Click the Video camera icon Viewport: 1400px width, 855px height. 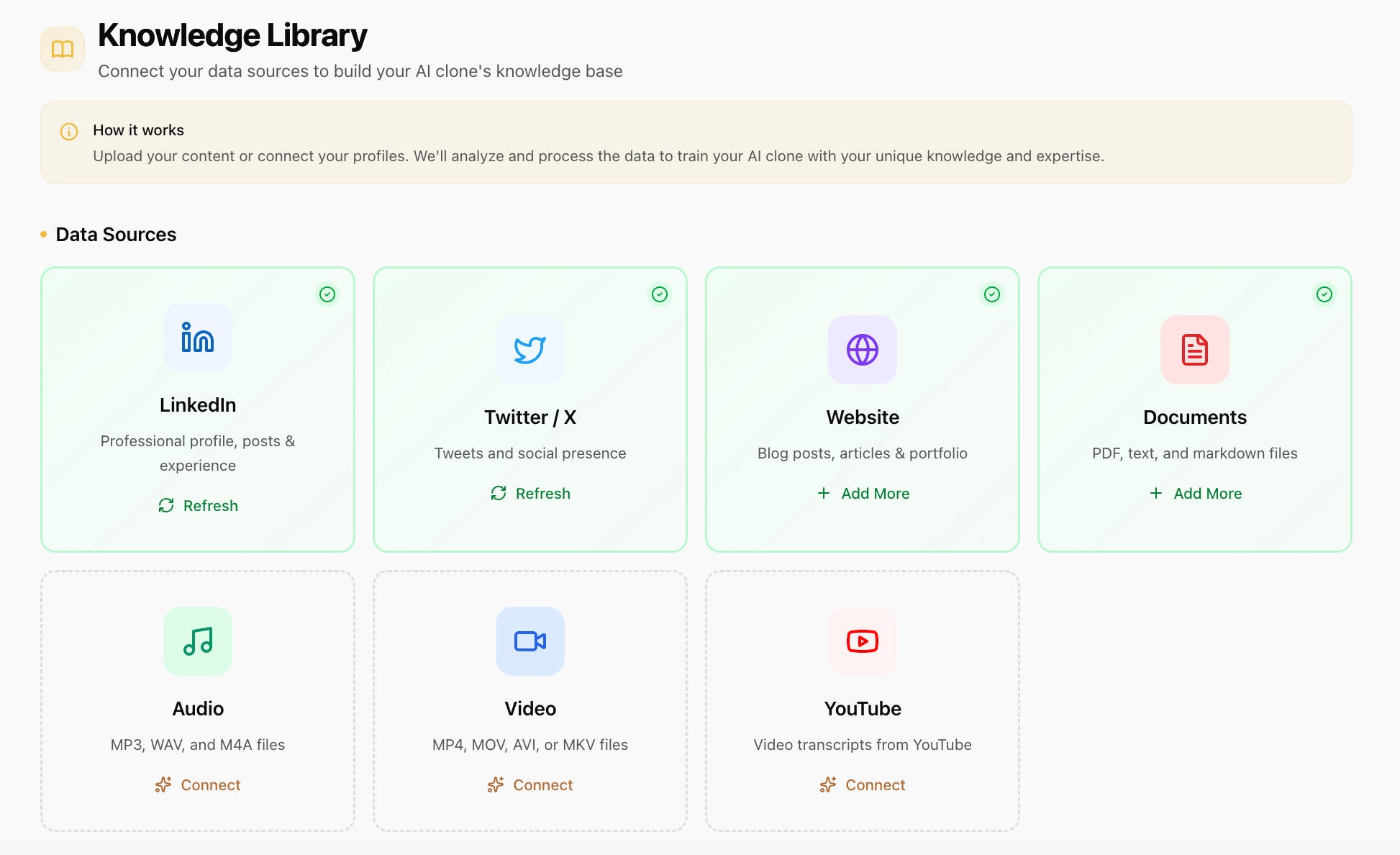pyautogui.click(x=530, y=641)
